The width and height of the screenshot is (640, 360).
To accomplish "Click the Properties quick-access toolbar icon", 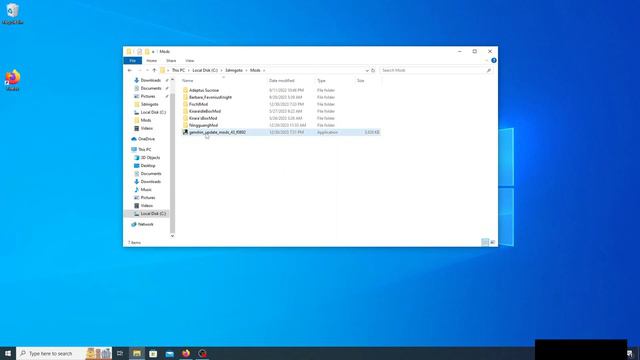I will pyautogui.click(x=139, y=51).
